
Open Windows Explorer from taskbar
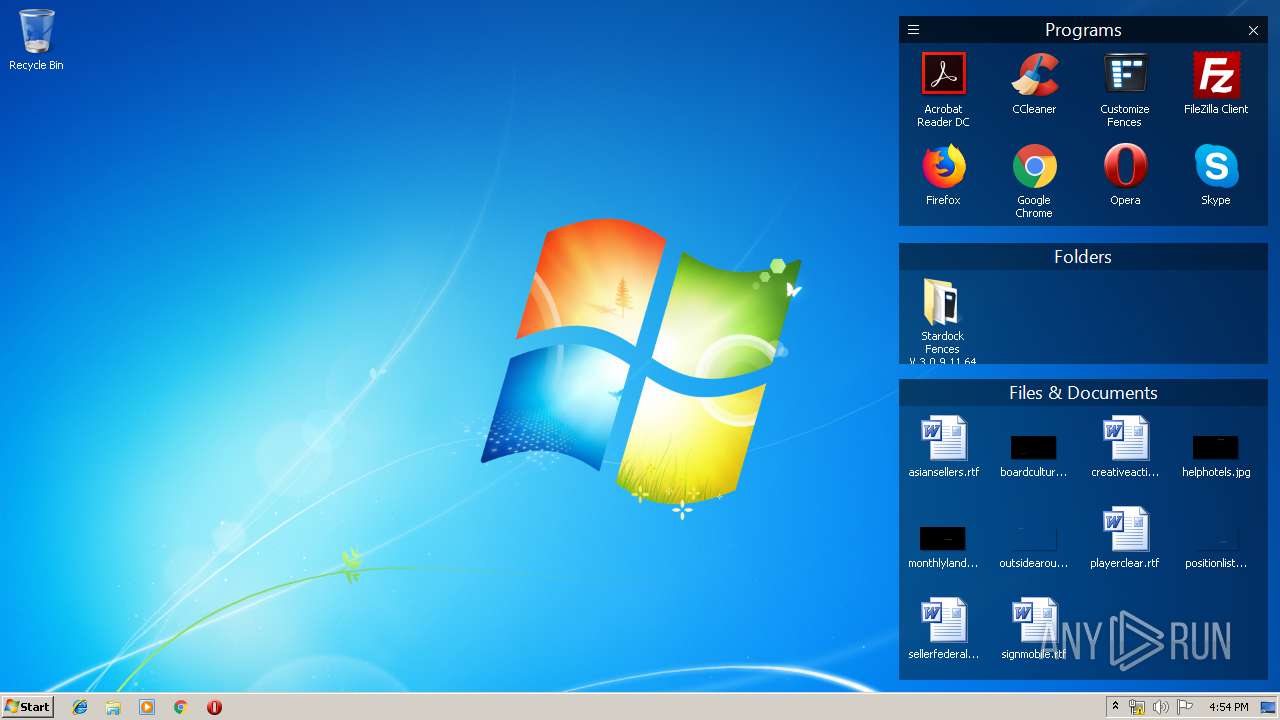coord(113,707)
